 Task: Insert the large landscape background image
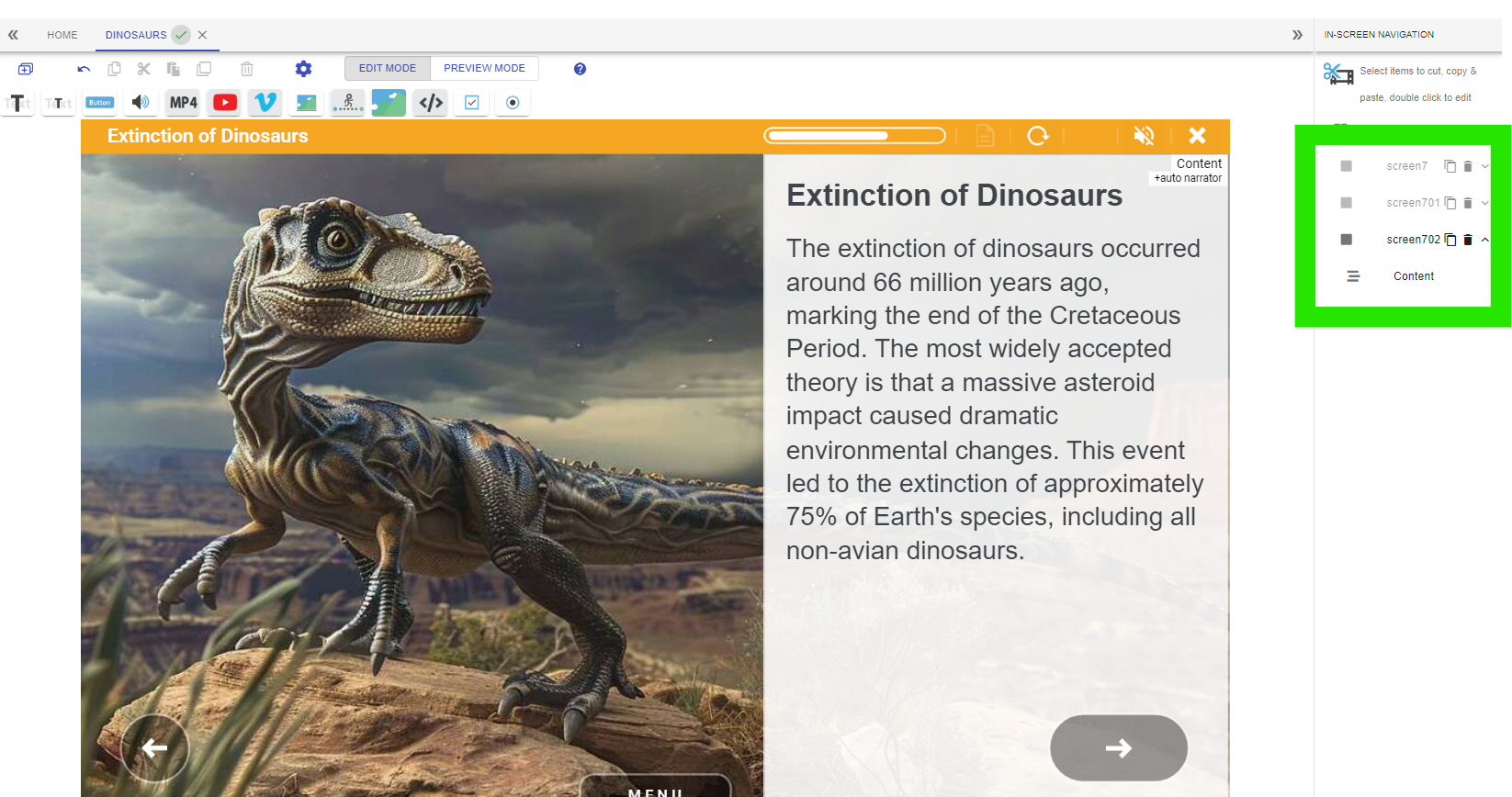389,103
